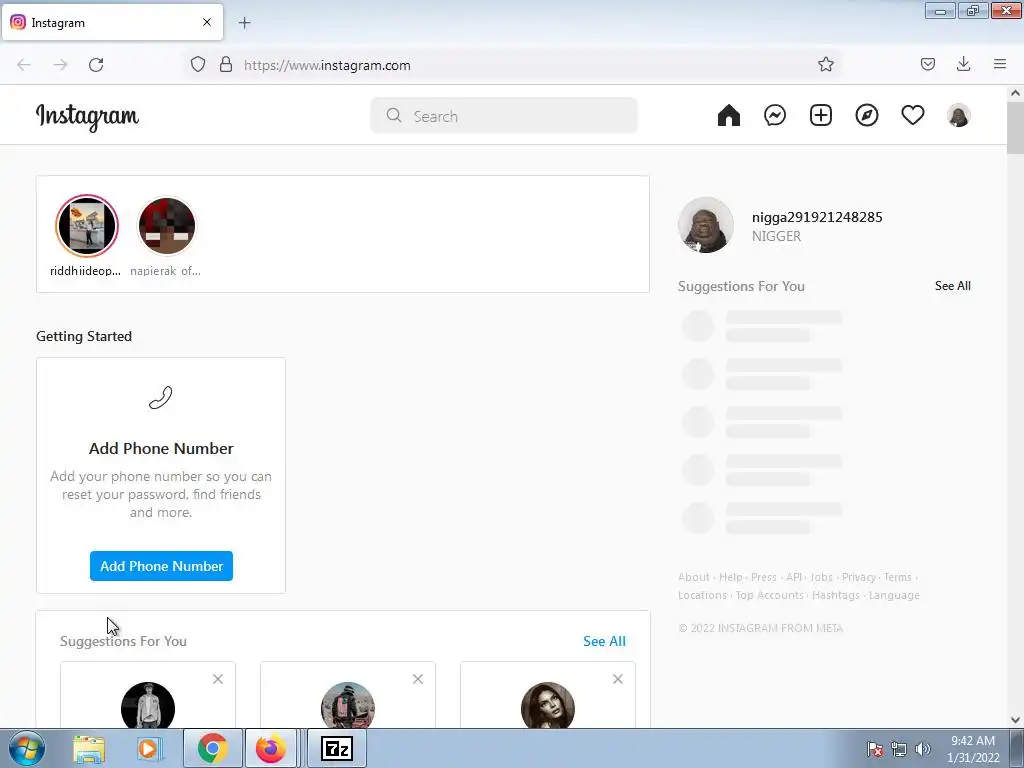Dismiss first suggested account card
This screenshot has width=1024, height=768.
coord(218,679)
